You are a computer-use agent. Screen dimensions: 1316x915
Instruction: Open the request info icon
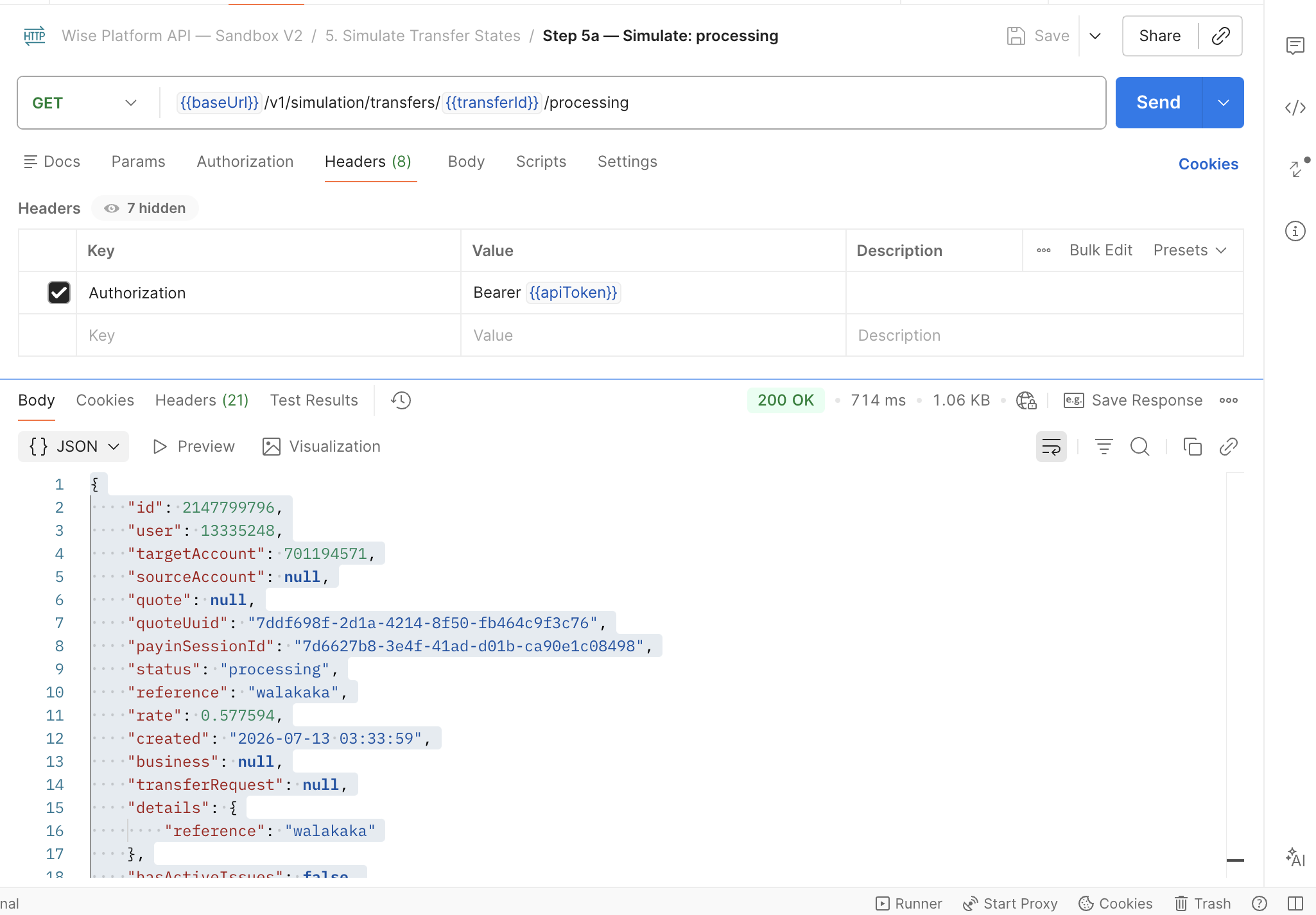tap(1295, 230)
